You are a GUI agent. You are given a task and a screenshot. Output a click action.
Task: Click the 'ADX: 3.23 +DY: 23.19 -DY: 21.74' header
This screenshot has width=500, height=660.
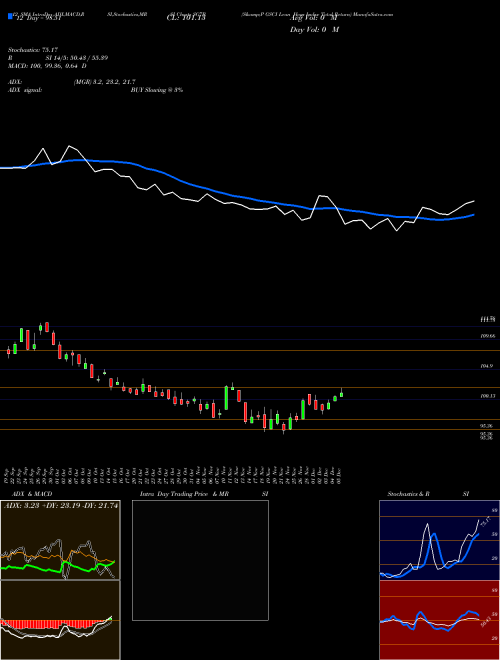click(61, 506)
